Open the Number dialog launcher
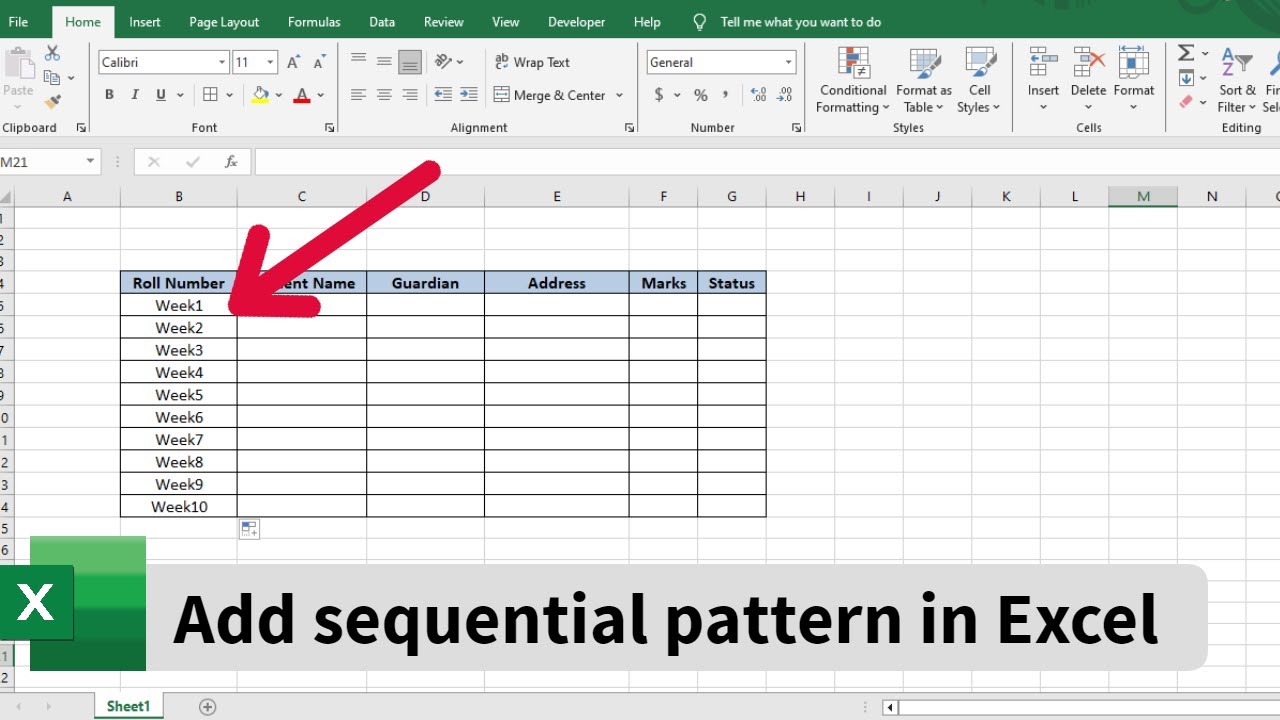This screenshot has width=1280, height=720. [x=796, y=128]
